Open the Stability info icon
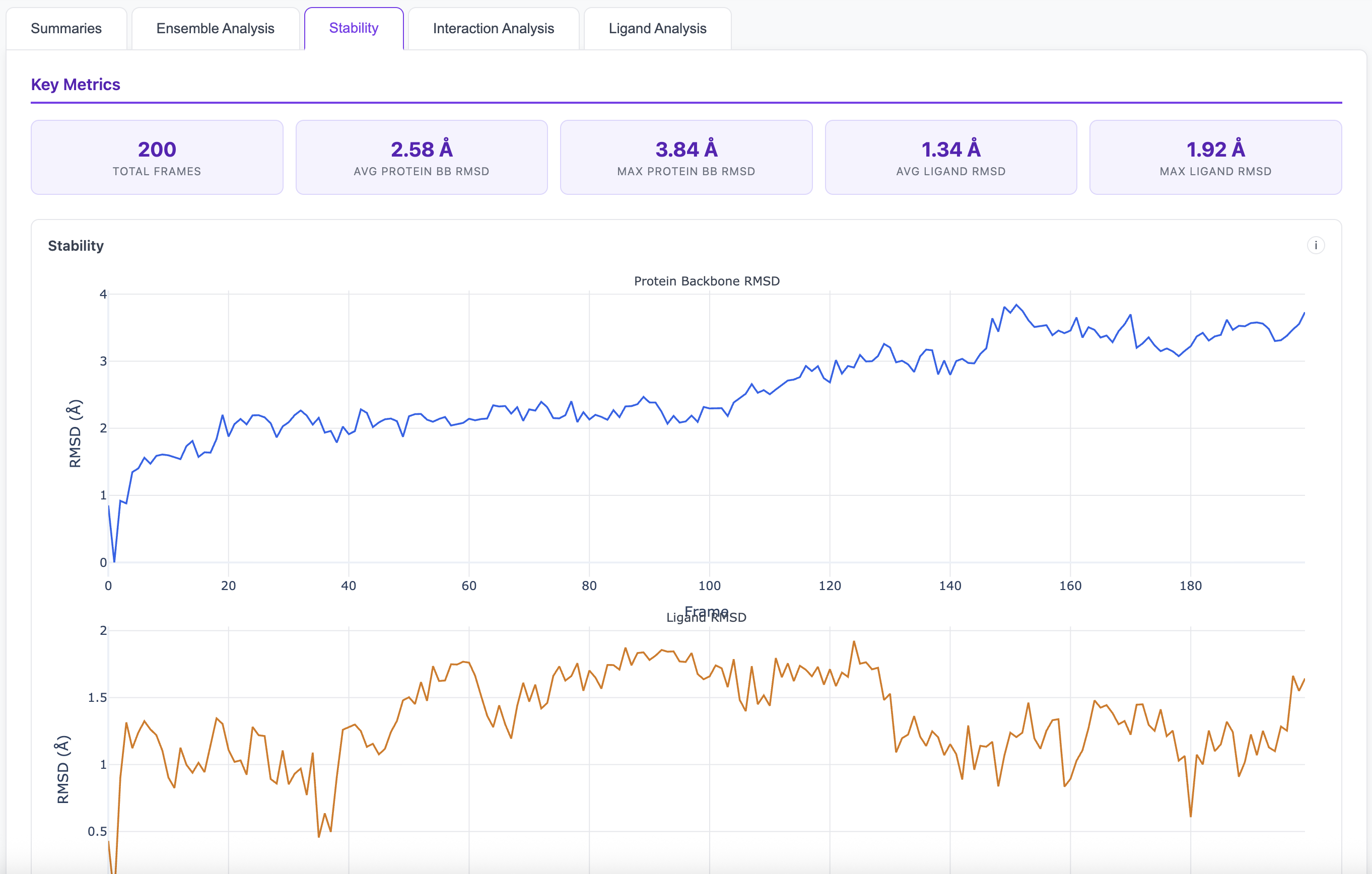The height and width of the screenshot is (874, 1372). [1317, 245]
